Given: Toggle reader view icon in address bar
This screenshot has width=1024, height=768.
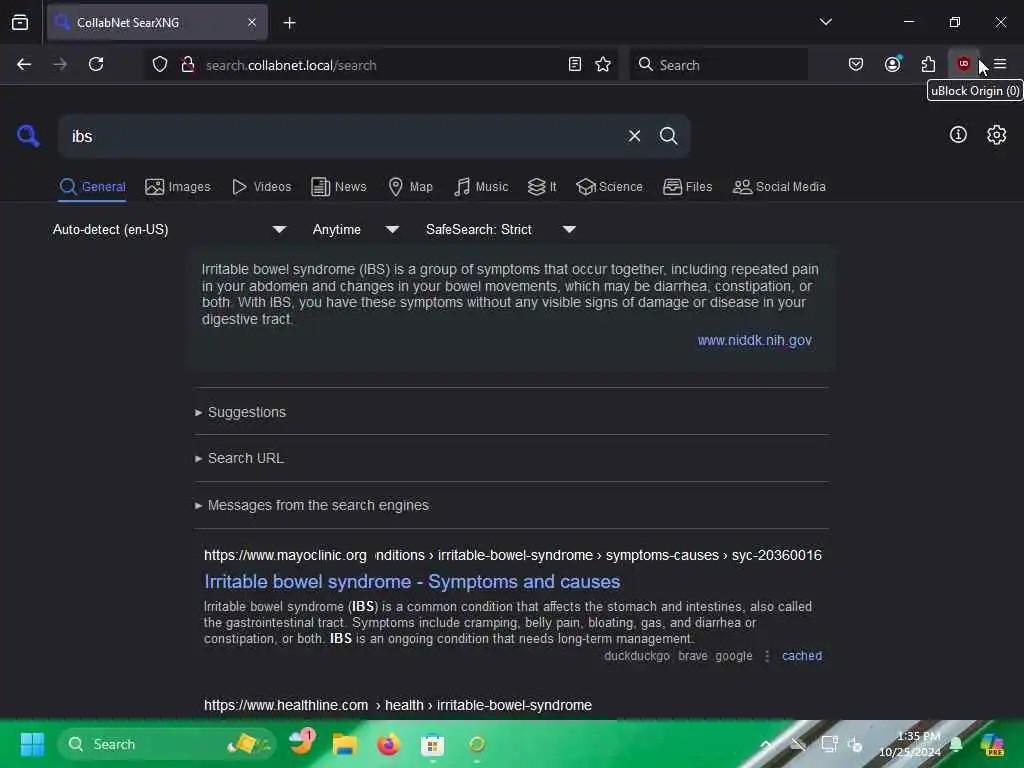Looking at the screenshot, I should (575, 64).
